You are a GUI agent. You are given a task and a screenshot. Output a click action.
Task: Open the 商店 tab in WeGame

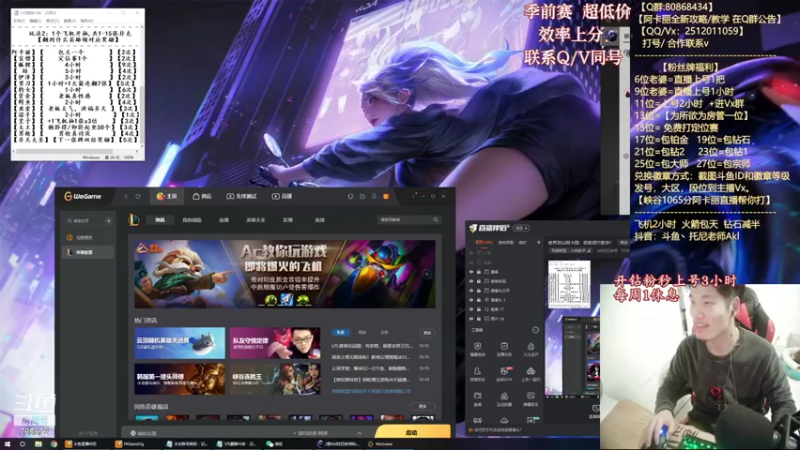pyautogui.click(x=202, y=196)
